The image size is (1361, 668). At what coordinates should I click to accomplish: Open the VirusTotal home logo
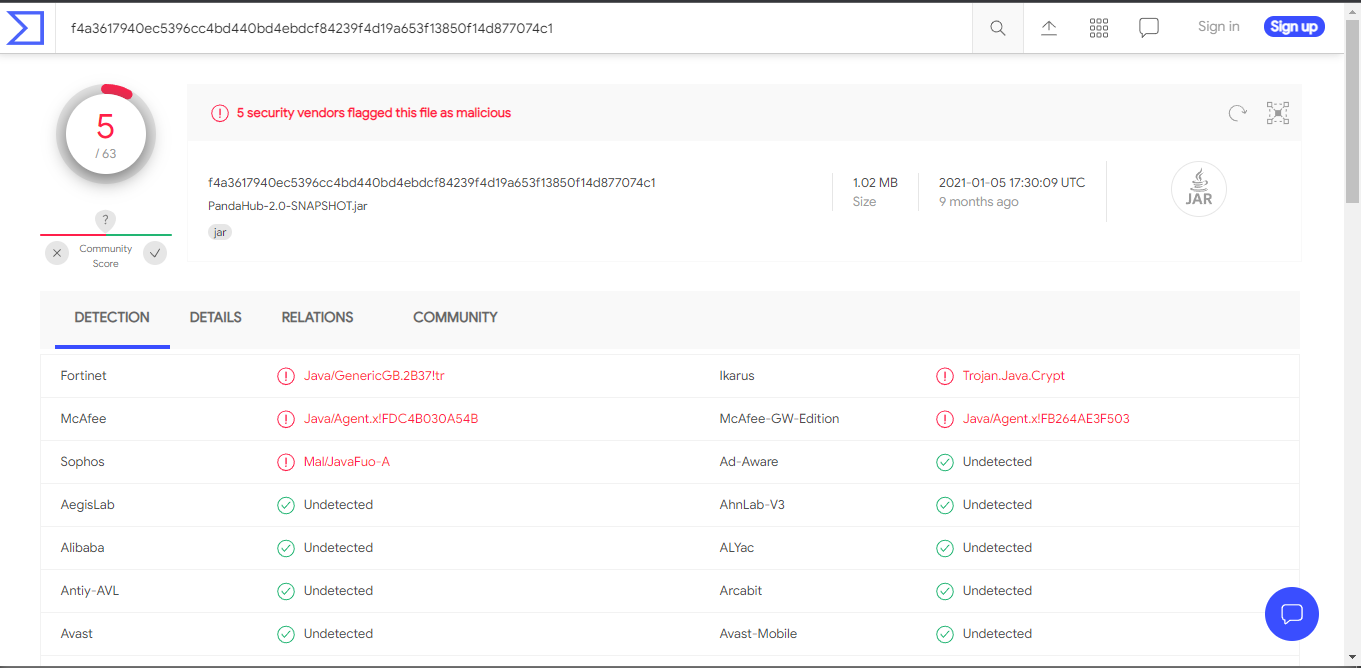25,28
